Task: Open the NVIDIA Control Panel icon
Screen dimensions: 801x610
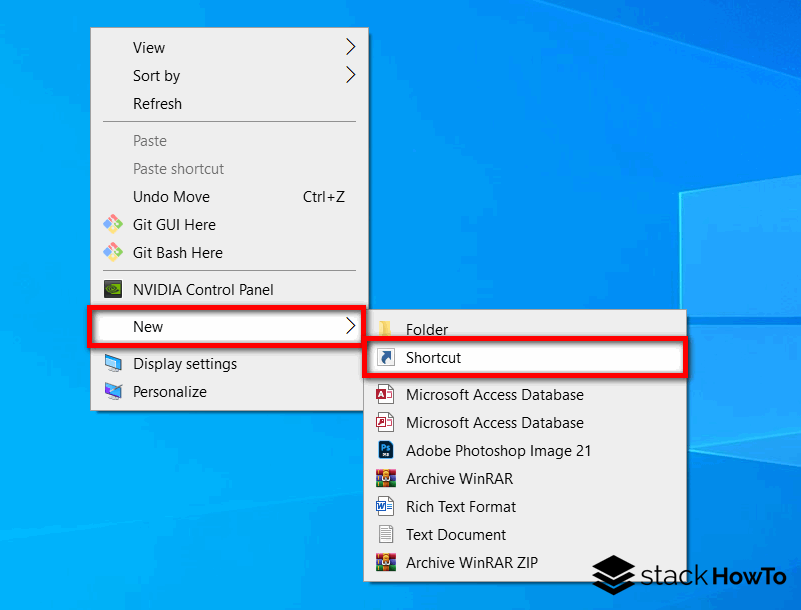Action: click(x=112, y=289)
